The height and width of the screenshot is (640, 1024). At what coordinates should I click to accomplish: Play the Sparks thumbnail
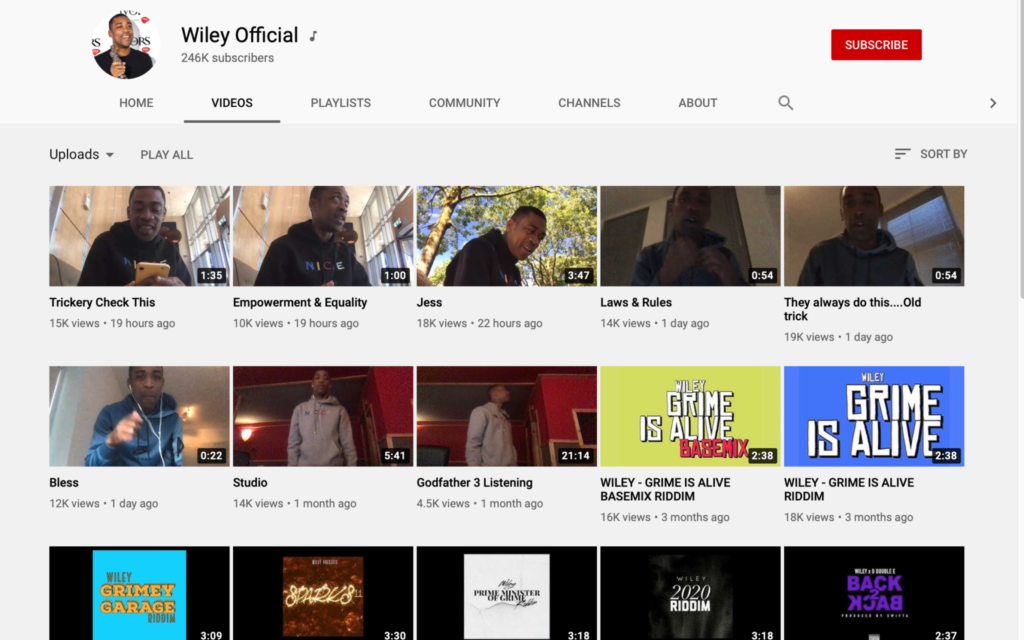[x=323, y=593]
